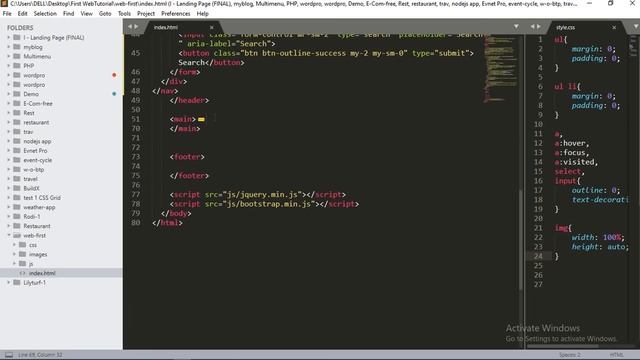Expand the images subfolder
Screen dimensions: 640x360
(14, 254)
